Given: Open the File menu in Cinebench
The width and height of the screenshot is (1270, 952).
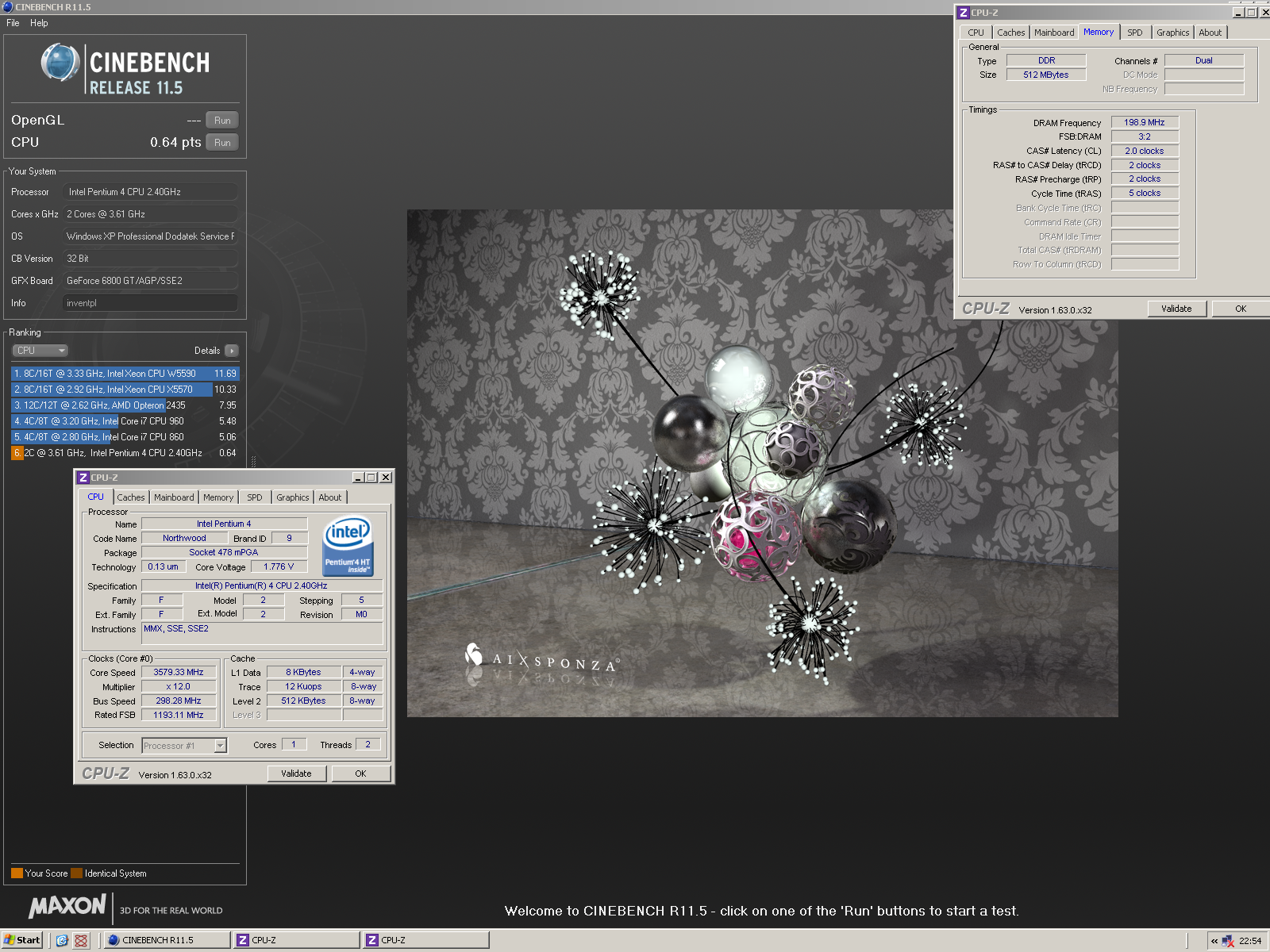Looking at the screenshot, I should click(13, 23).
